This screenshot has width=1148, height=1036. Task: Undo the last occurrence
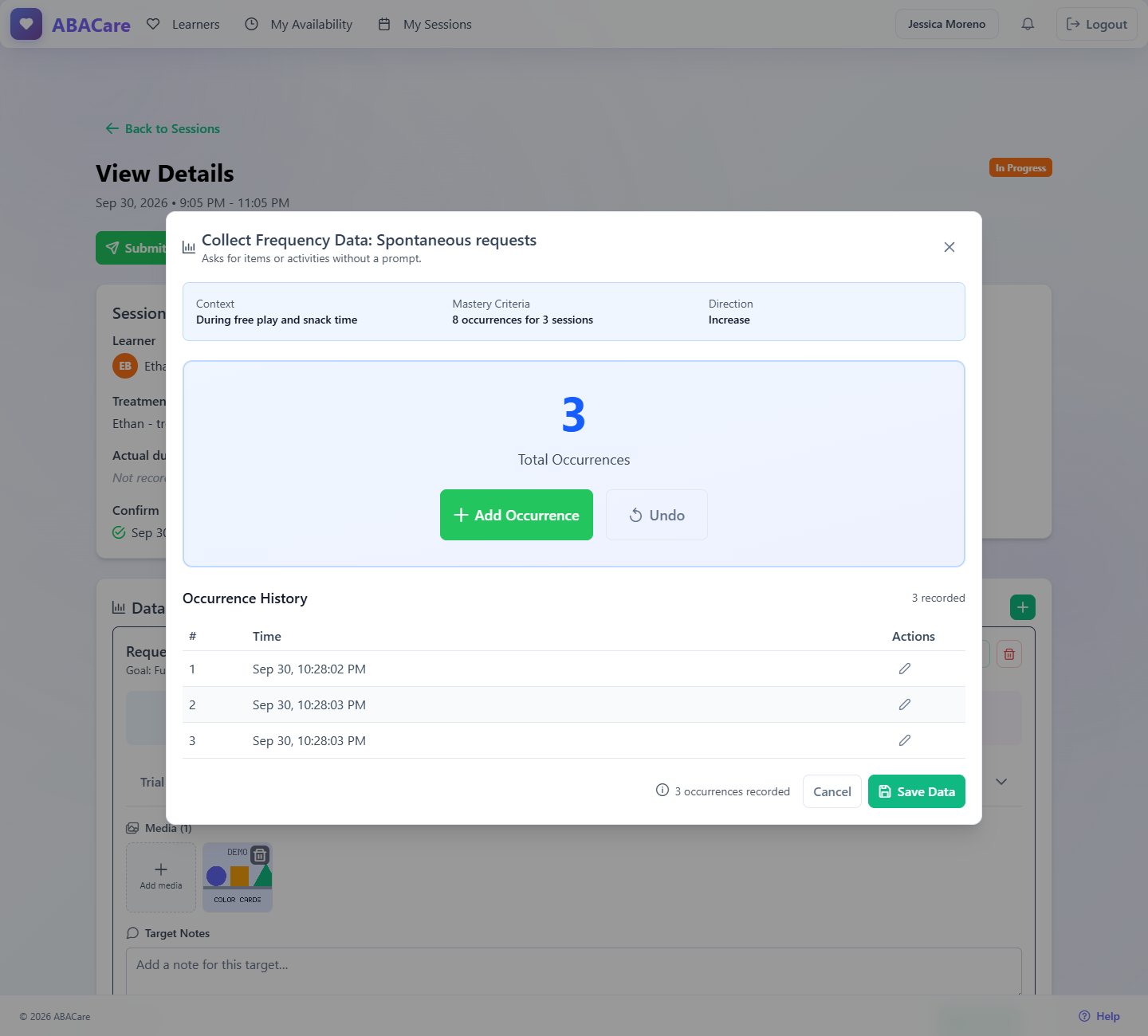656,515
